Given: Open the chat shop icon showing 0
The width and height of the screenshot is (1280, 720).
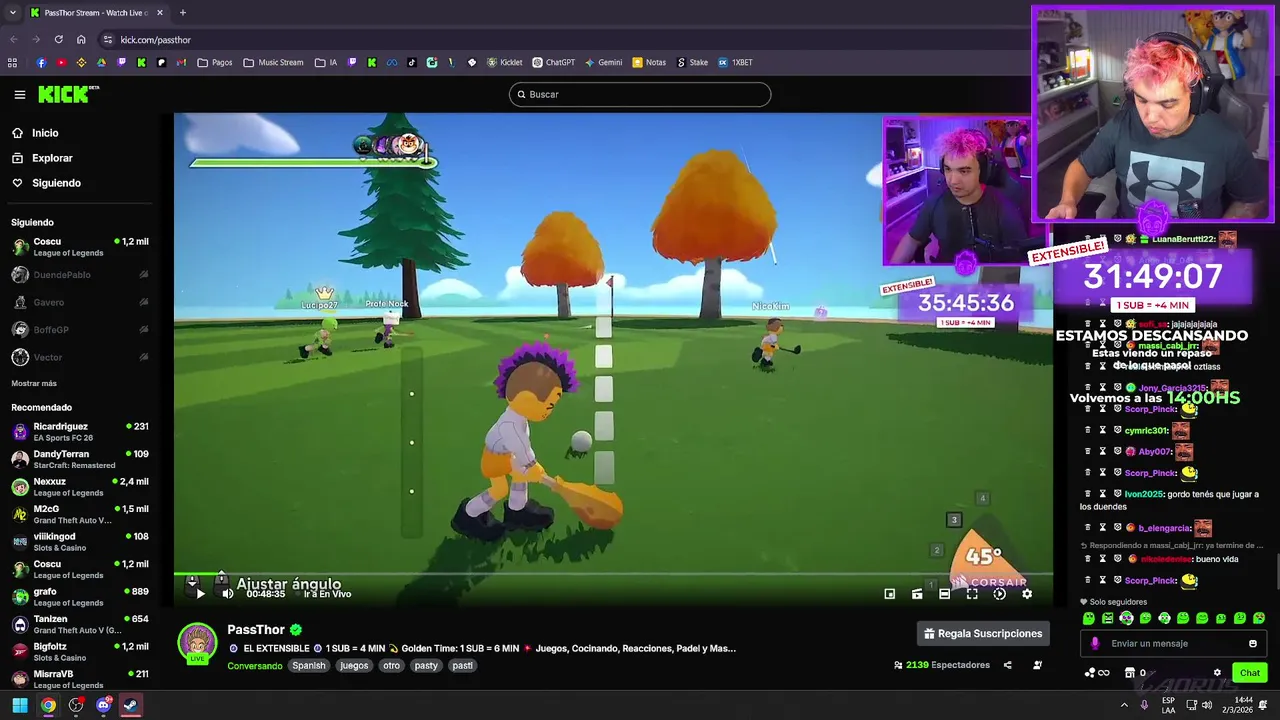Looking at the screenshot, I should 1136,673.
